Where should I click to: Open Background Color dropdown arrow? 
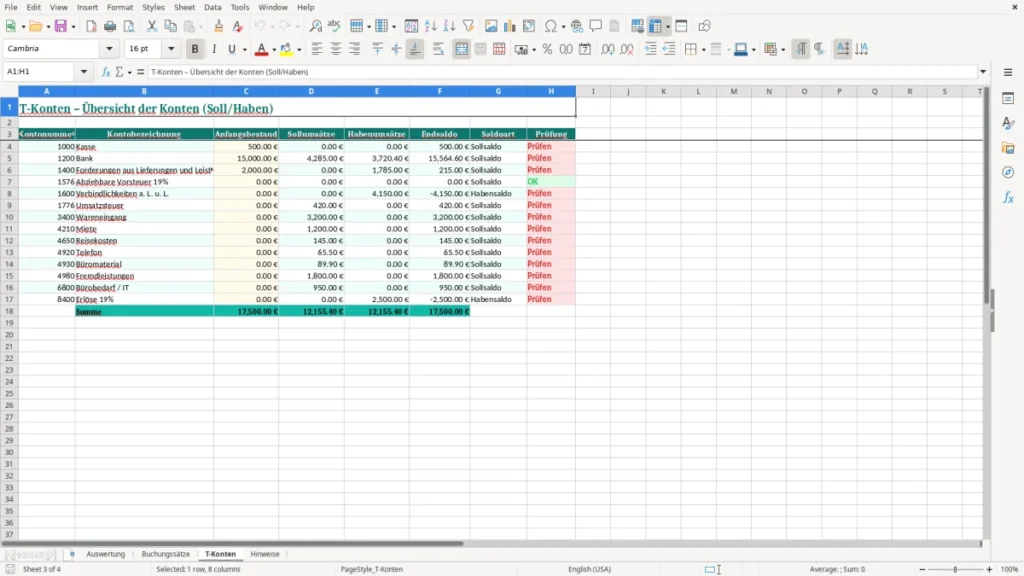(299, 50)
